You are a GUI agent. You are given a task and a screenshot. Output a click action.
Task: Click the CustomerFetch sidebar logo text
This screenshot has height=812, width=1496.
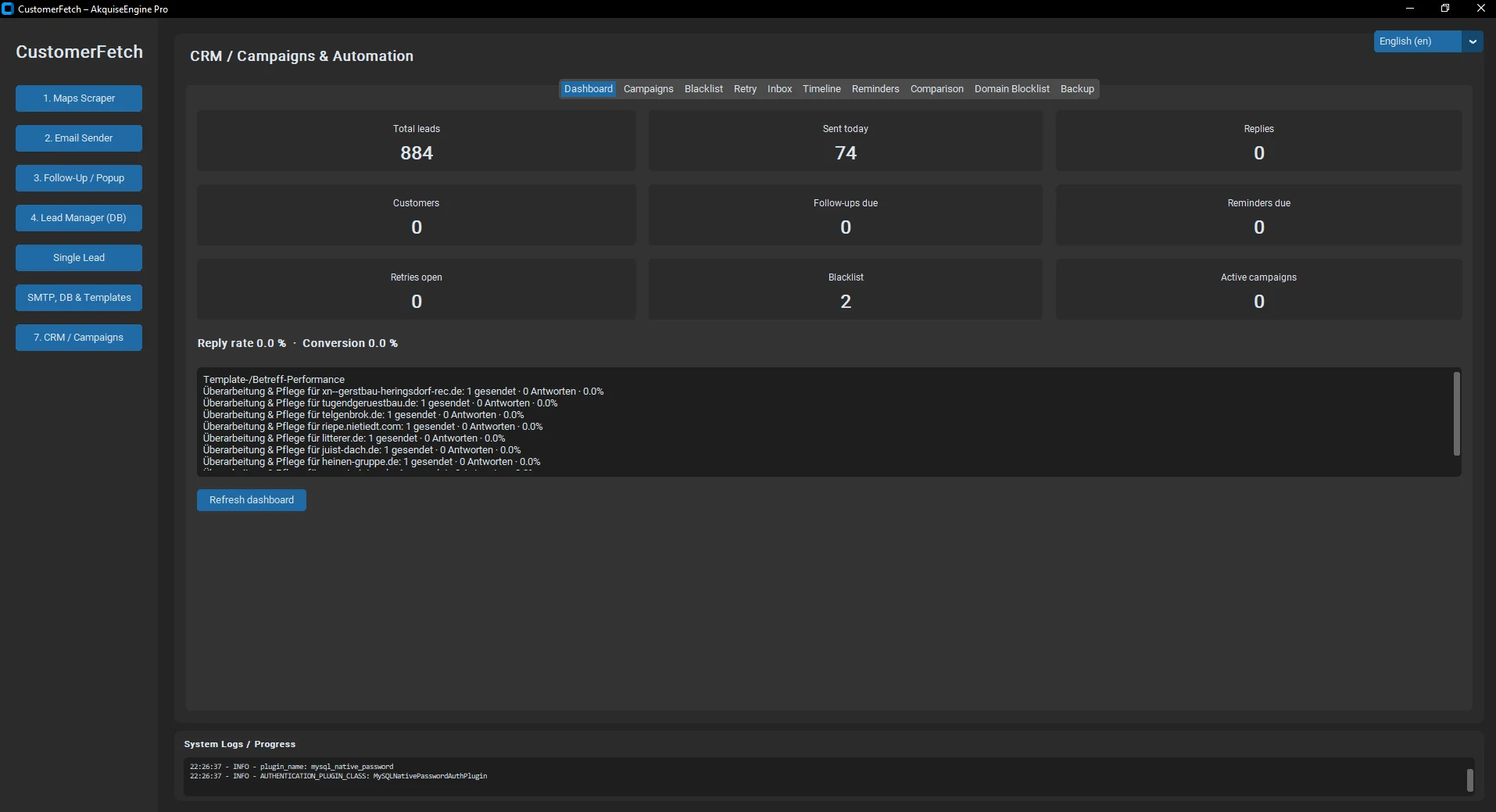[x=79, y=52]
